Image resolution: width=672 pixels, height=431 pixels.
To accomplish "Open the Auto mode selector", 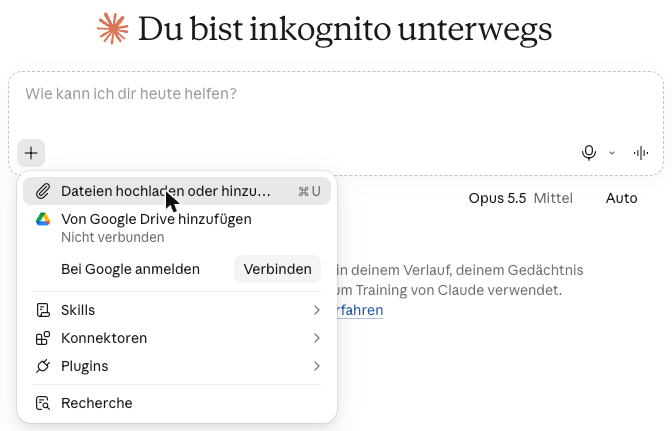I will pyautogui.click(x=621, y=198).
